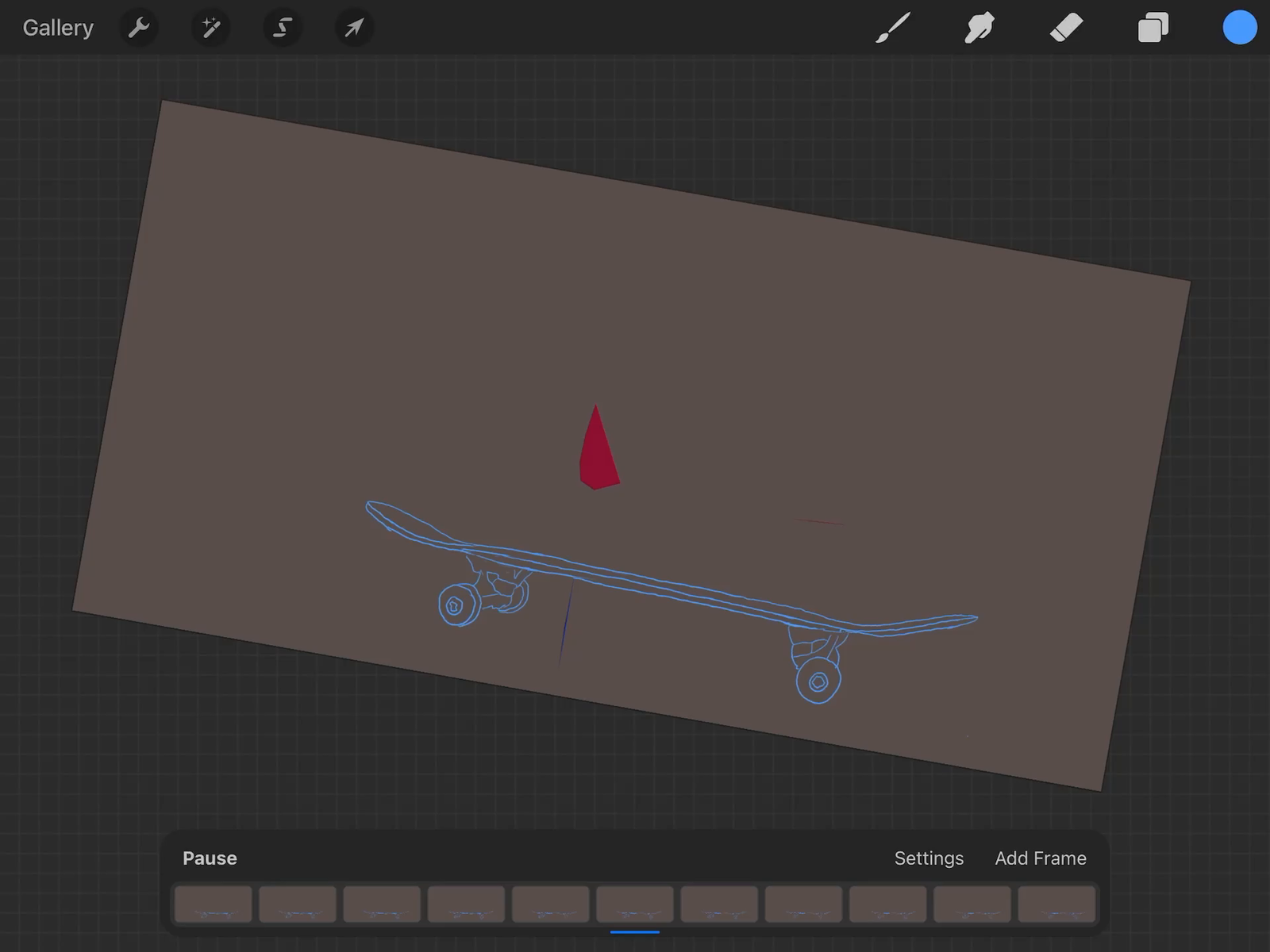Viewport: 1270px width, 952px height.
Task: Pause the animation playback
Action: pyautogui.click(x=209, y=858)
